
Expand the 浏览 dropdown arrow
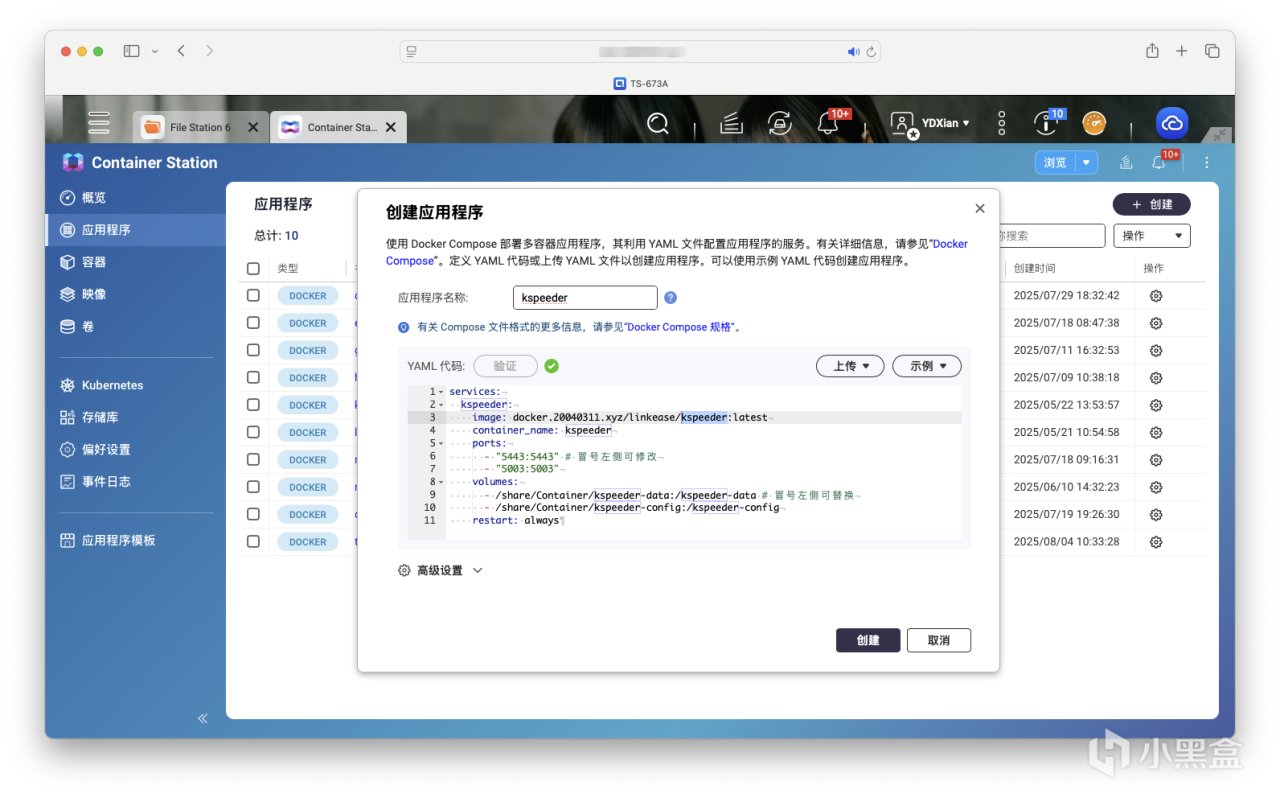pos(1087,163)
